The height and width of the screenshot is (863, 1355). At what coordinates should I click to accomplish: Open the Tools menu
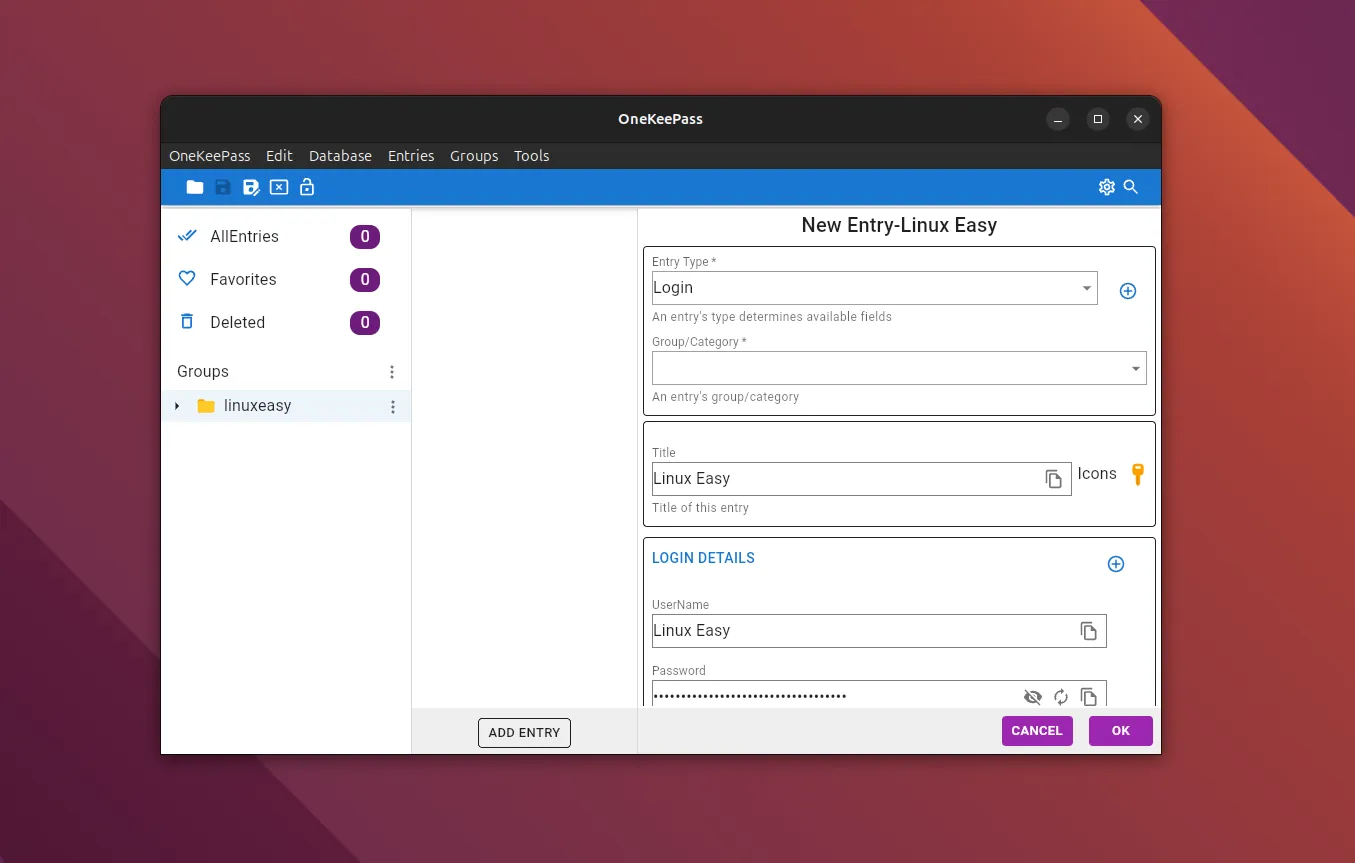point(531,156)
